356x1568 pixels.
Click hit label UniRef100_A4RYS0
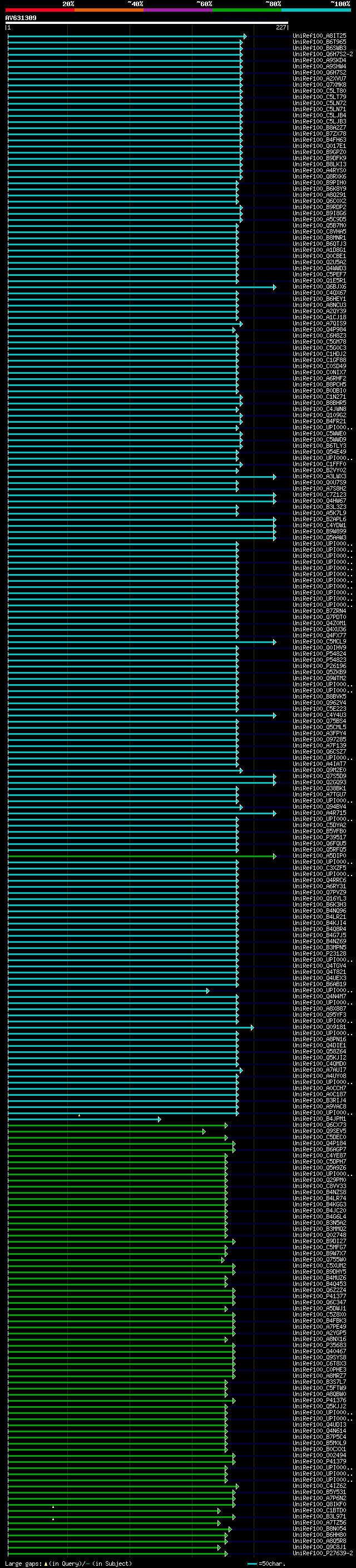319,170
